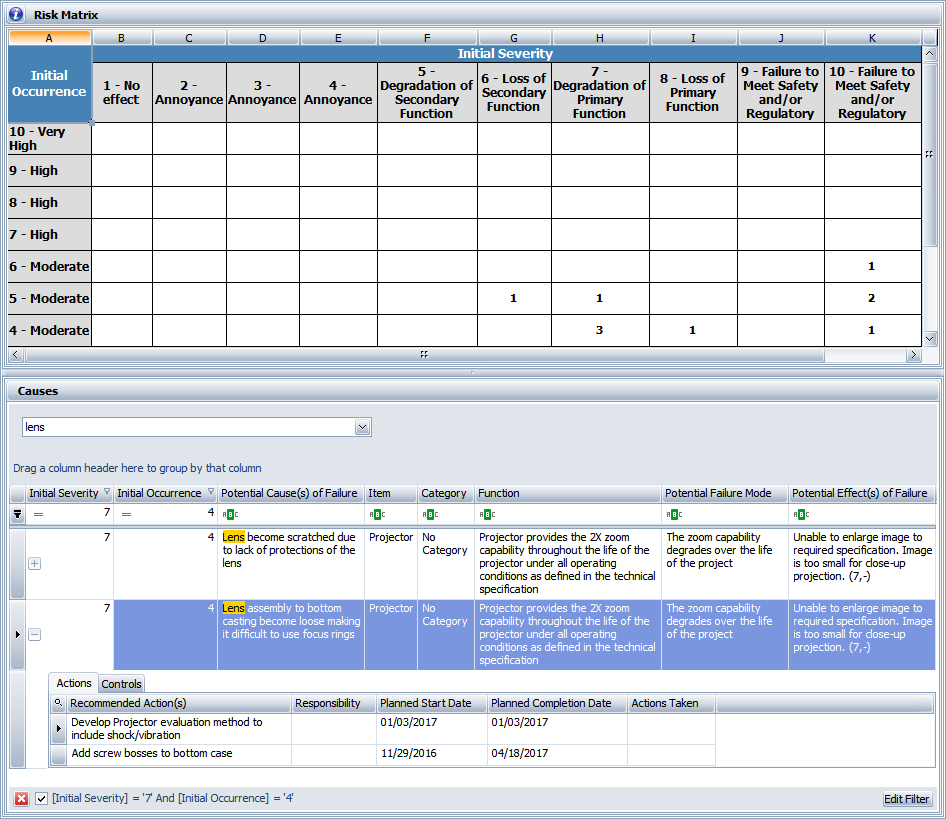
Task: Switch to the Controls tab
Action: tap(122, 684)
